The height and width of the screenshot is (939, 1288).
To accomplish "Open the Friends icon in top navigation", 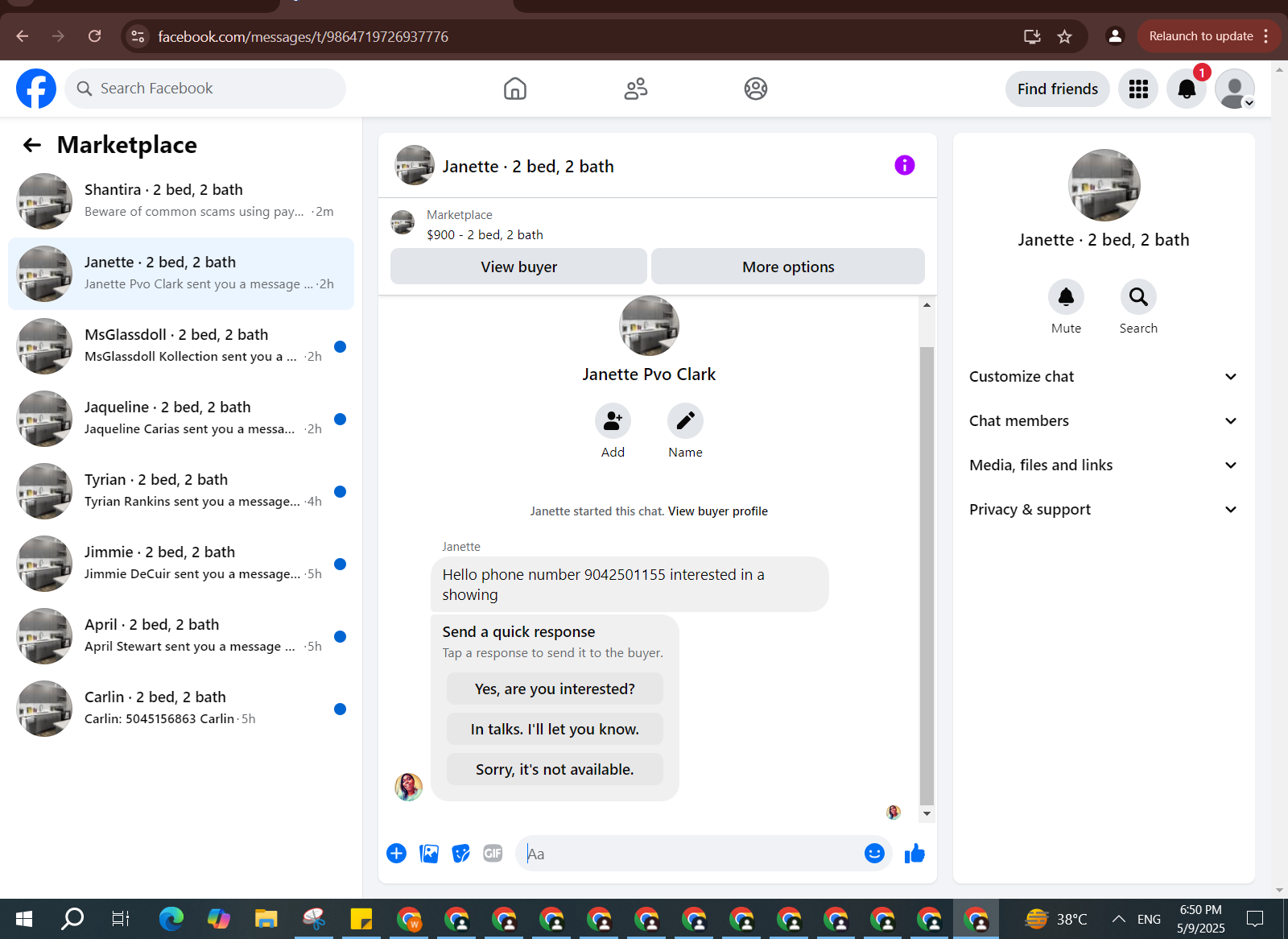I will click(636, 89).
